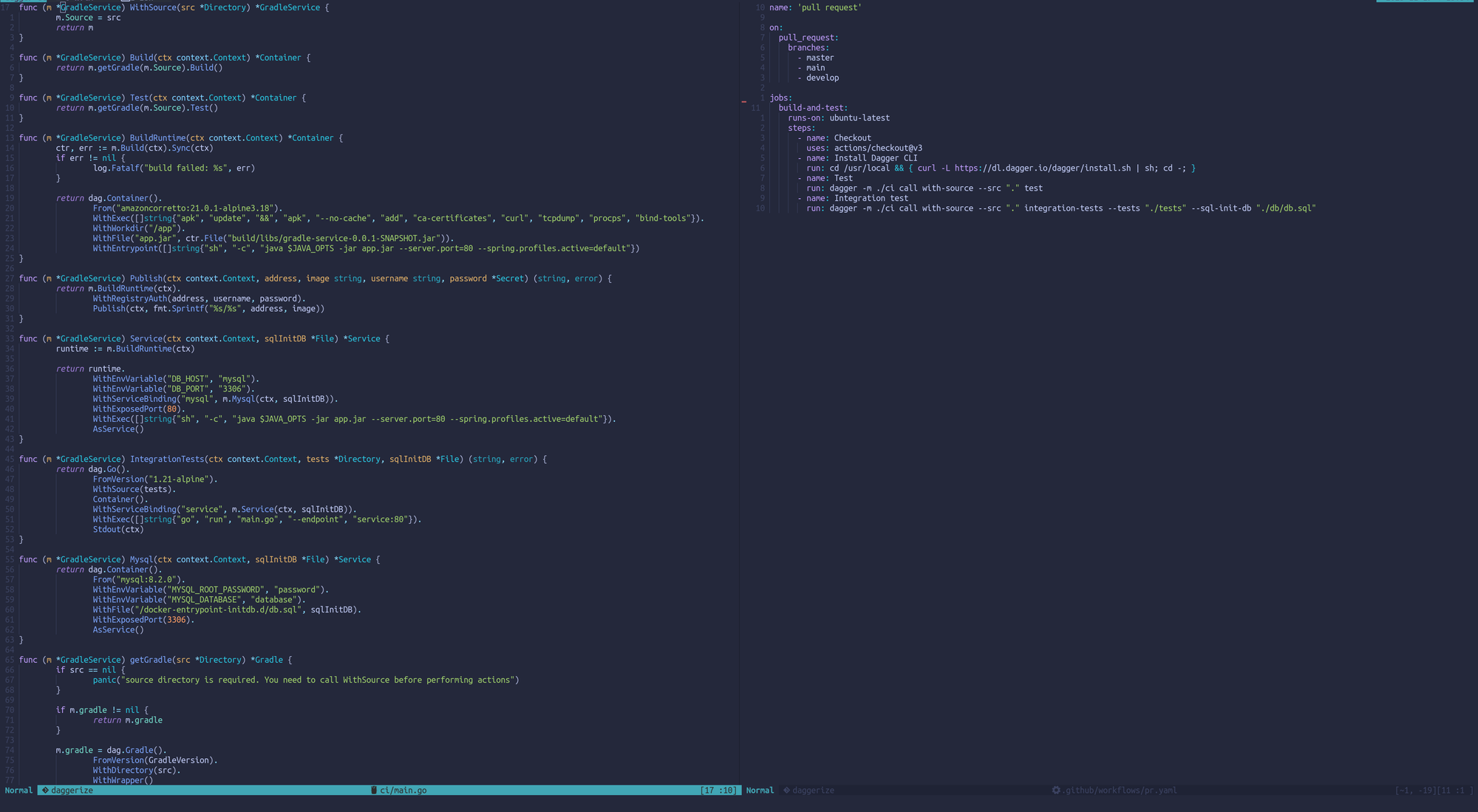The height and width of the screenshot is (812, 1478).
Task: Click the cursor position indicator [17 :10]
Action: coord(719,790)
